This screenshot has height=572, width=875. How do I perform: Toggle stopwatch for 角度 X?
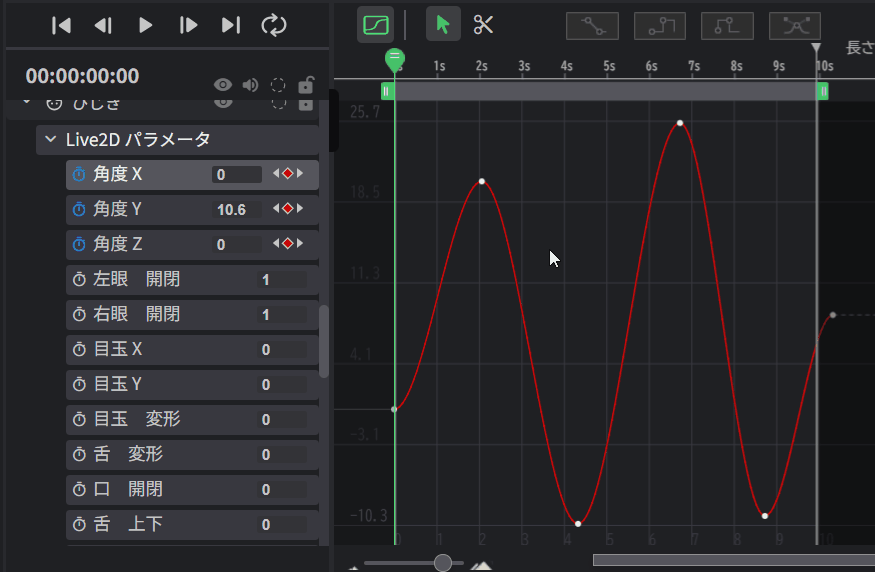click(79, 174)
